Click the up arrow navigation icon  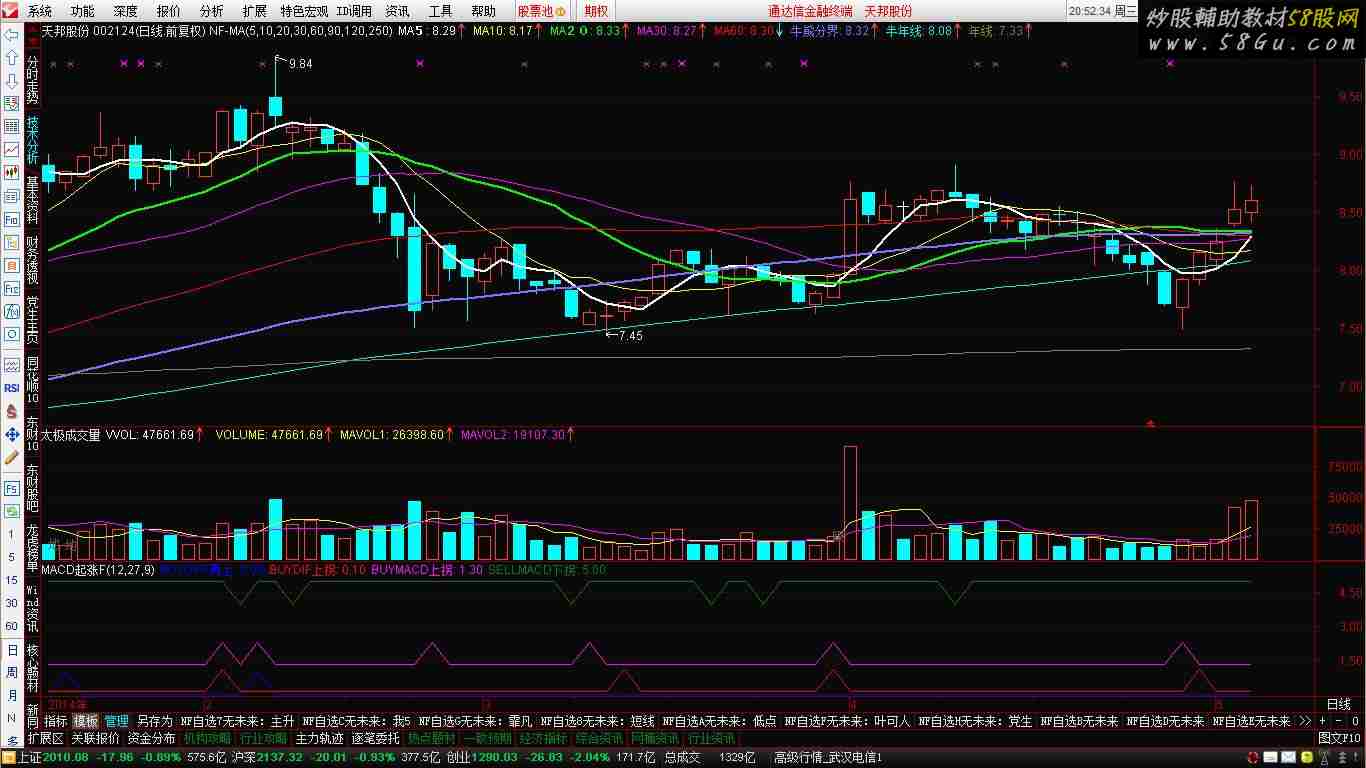(11, 57)
